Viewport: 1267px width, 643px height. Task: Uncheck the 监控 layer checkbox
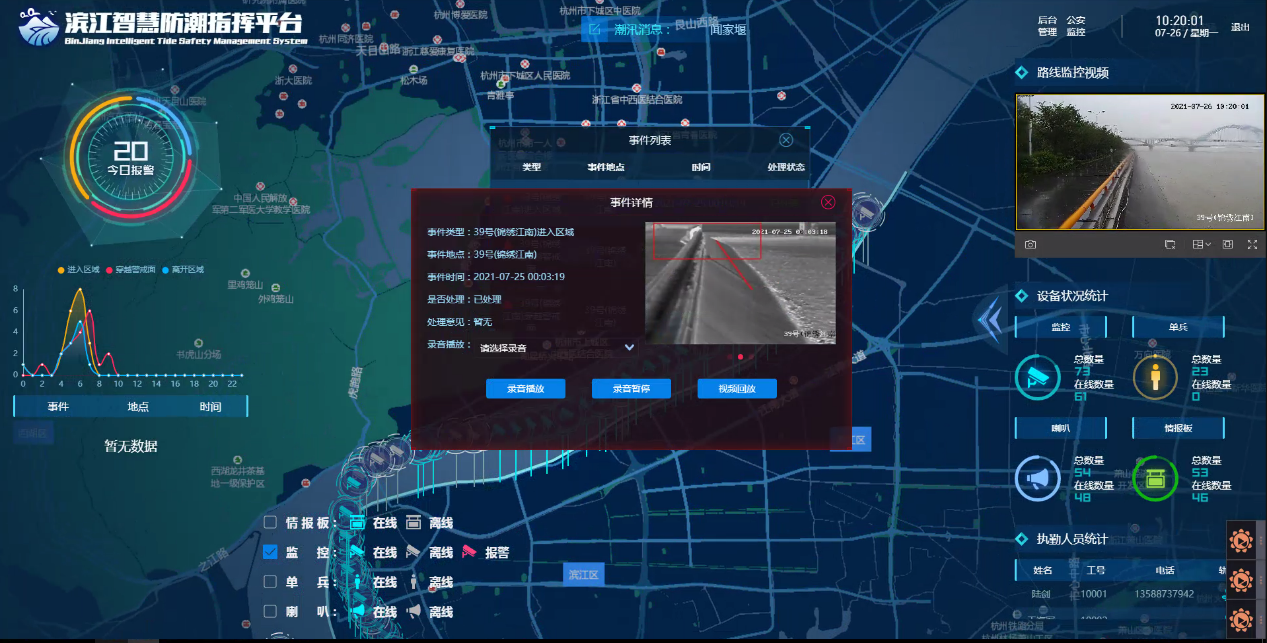pyautogui.click(x=270, y=552)
